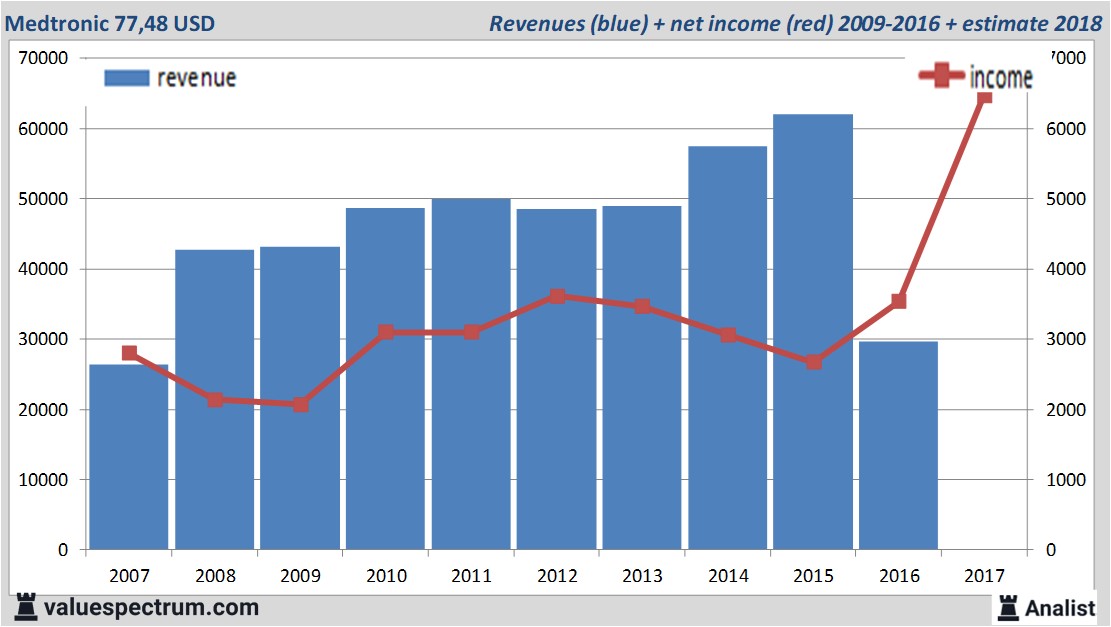The width and height of the screenshot is (1111, 627).
Task: Click the 2008 x-axis label
Action: [x=215, y=575]
